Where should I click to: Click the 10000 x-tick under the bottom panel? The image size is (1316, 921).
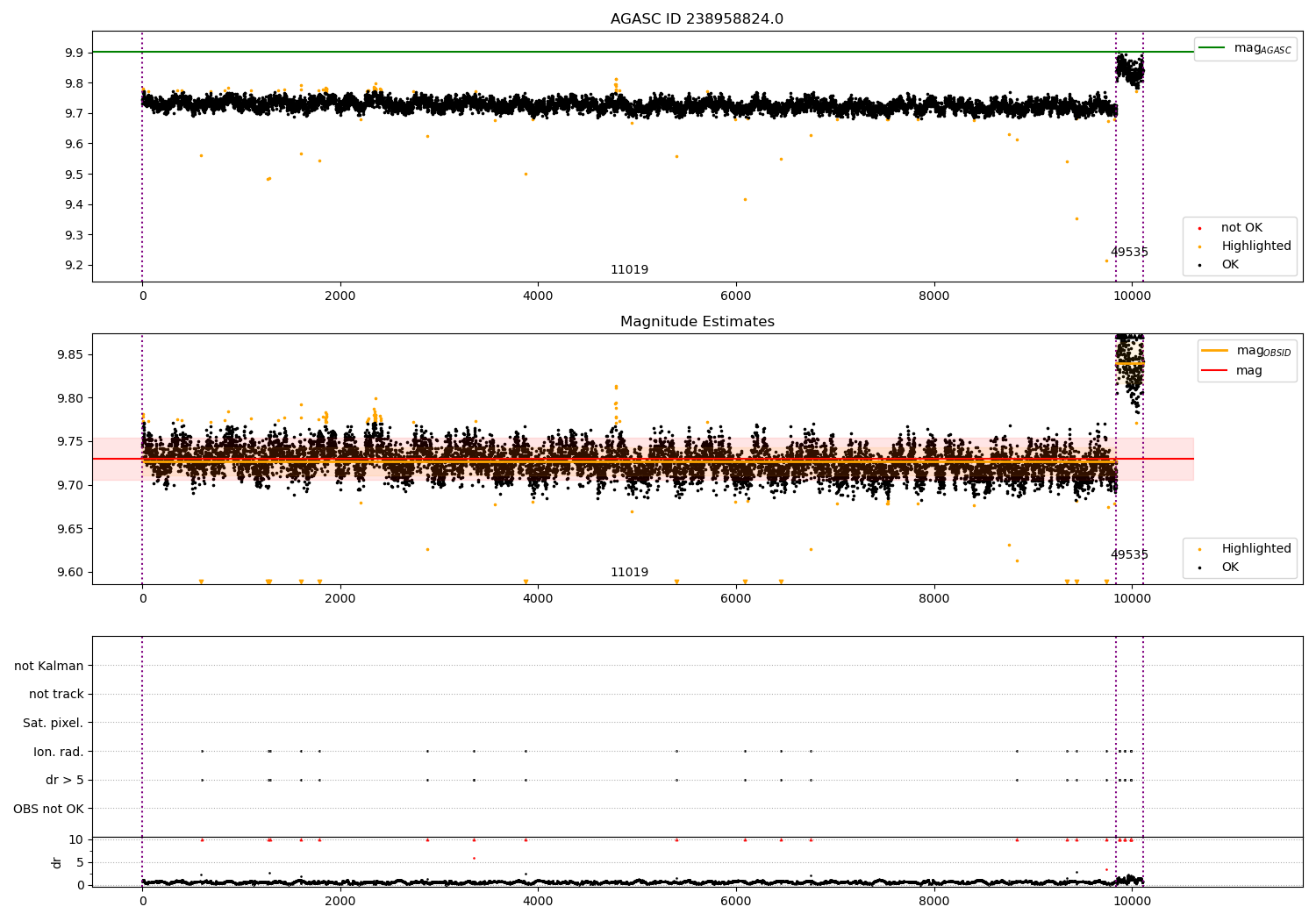(1132, 902)
